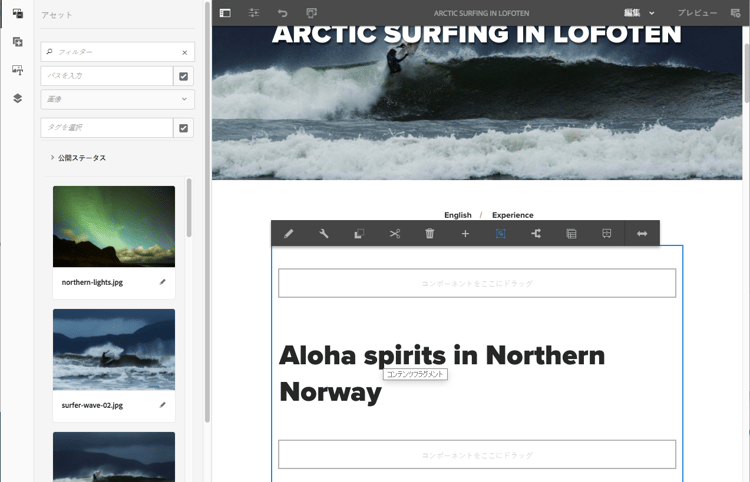750x482 pixels.
Task: Insert component with the plus icon
Action: (x=465, y=233)
